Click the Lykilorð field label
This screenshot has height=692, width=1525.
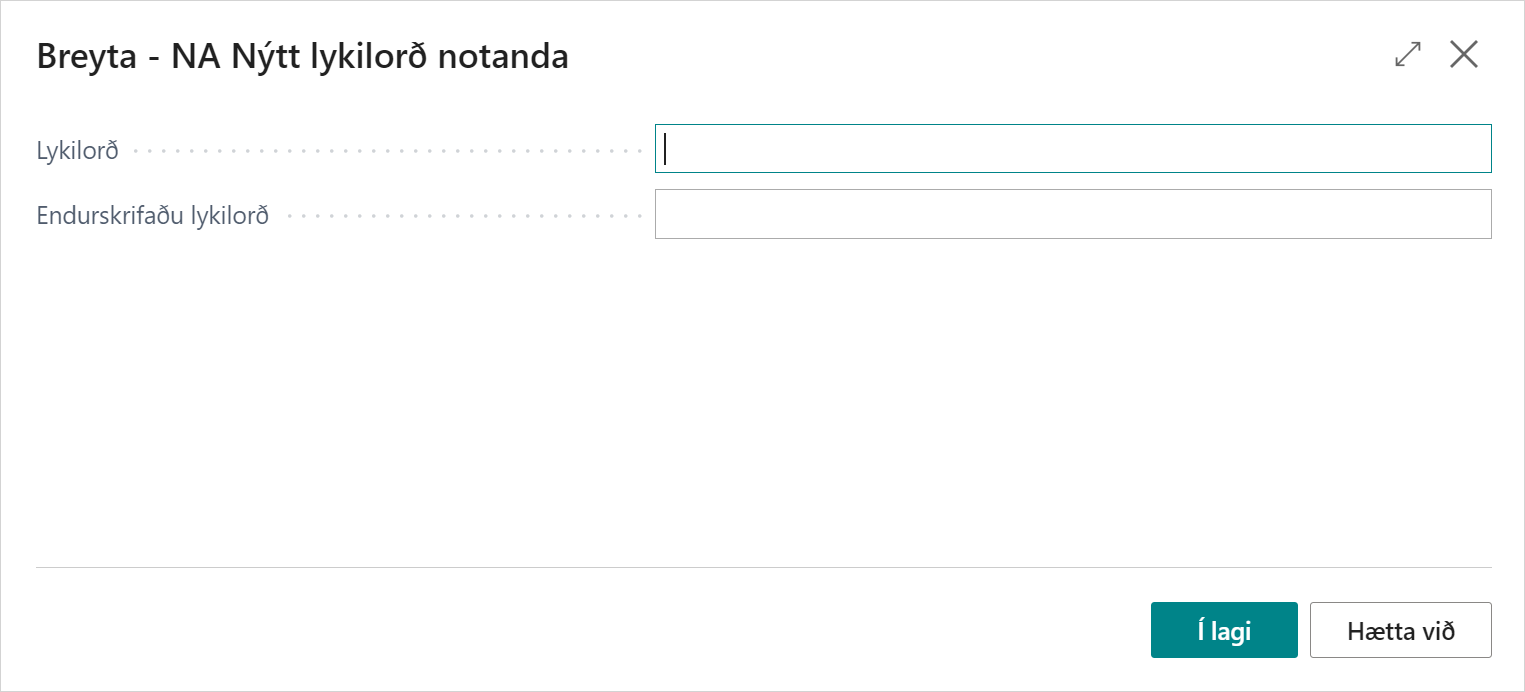[x=78, y=151]
